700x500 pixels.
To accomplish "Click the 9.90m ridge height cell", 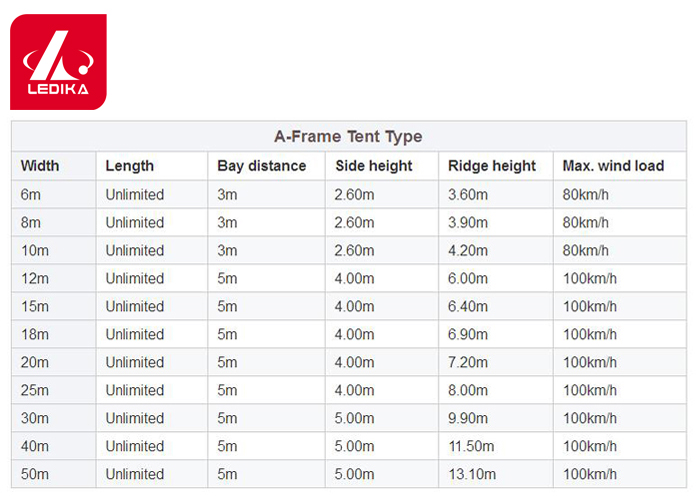I will 468,418.
